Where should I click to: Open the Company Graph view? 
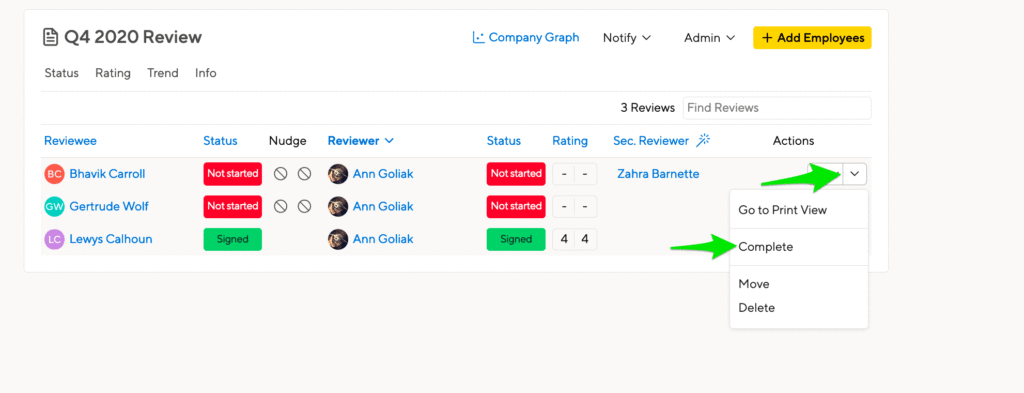[x=526, y=37]
